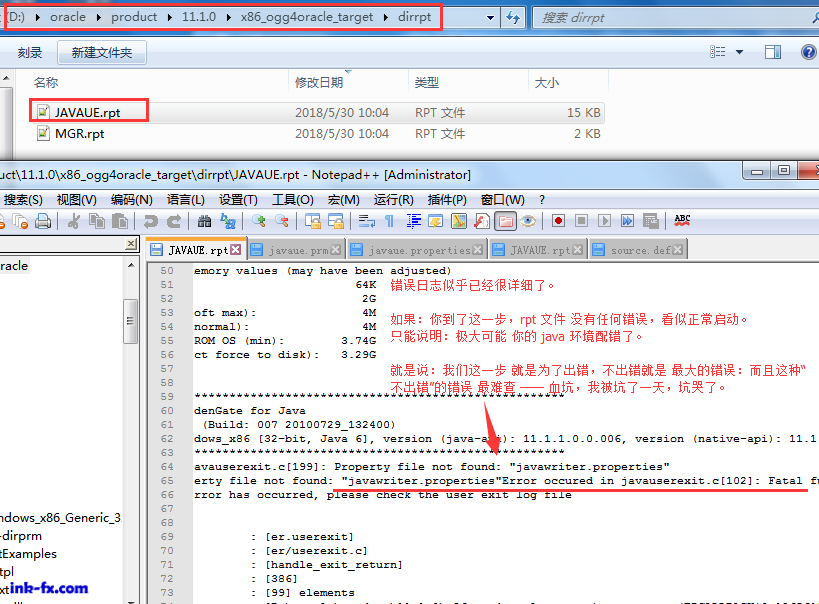The width and height of the screenshot is (819, 604).
Task: Close the source.def tab
Action: tap(680, 250)
